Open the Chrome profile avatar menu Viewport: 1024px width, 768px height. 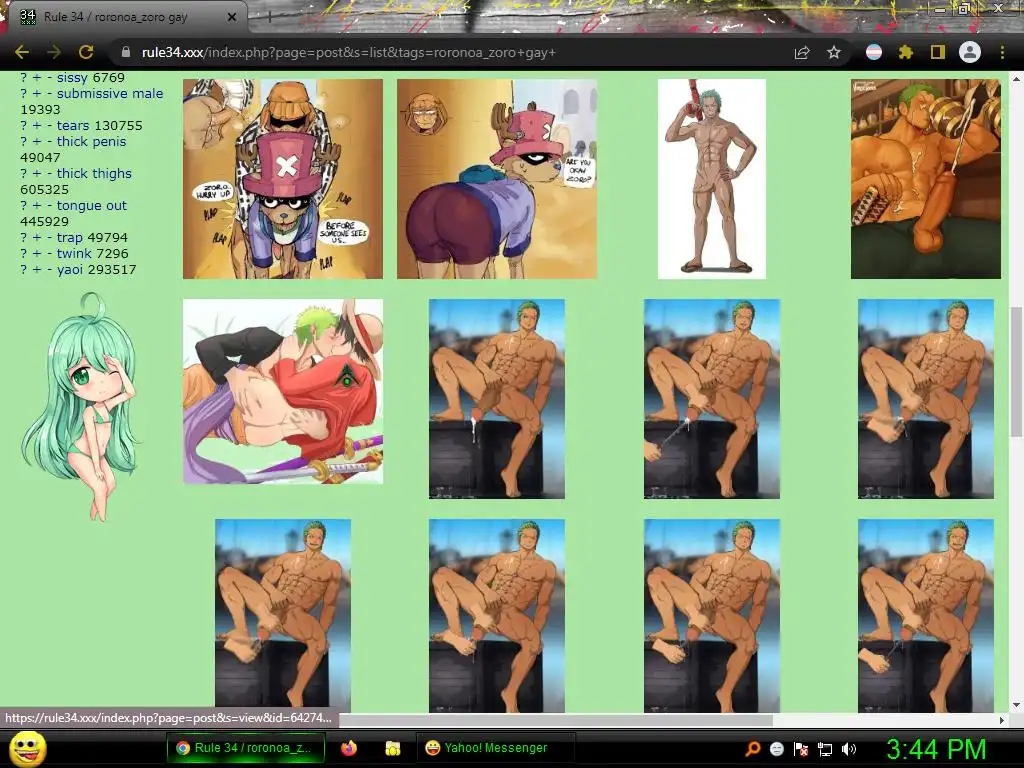(970, 52)
